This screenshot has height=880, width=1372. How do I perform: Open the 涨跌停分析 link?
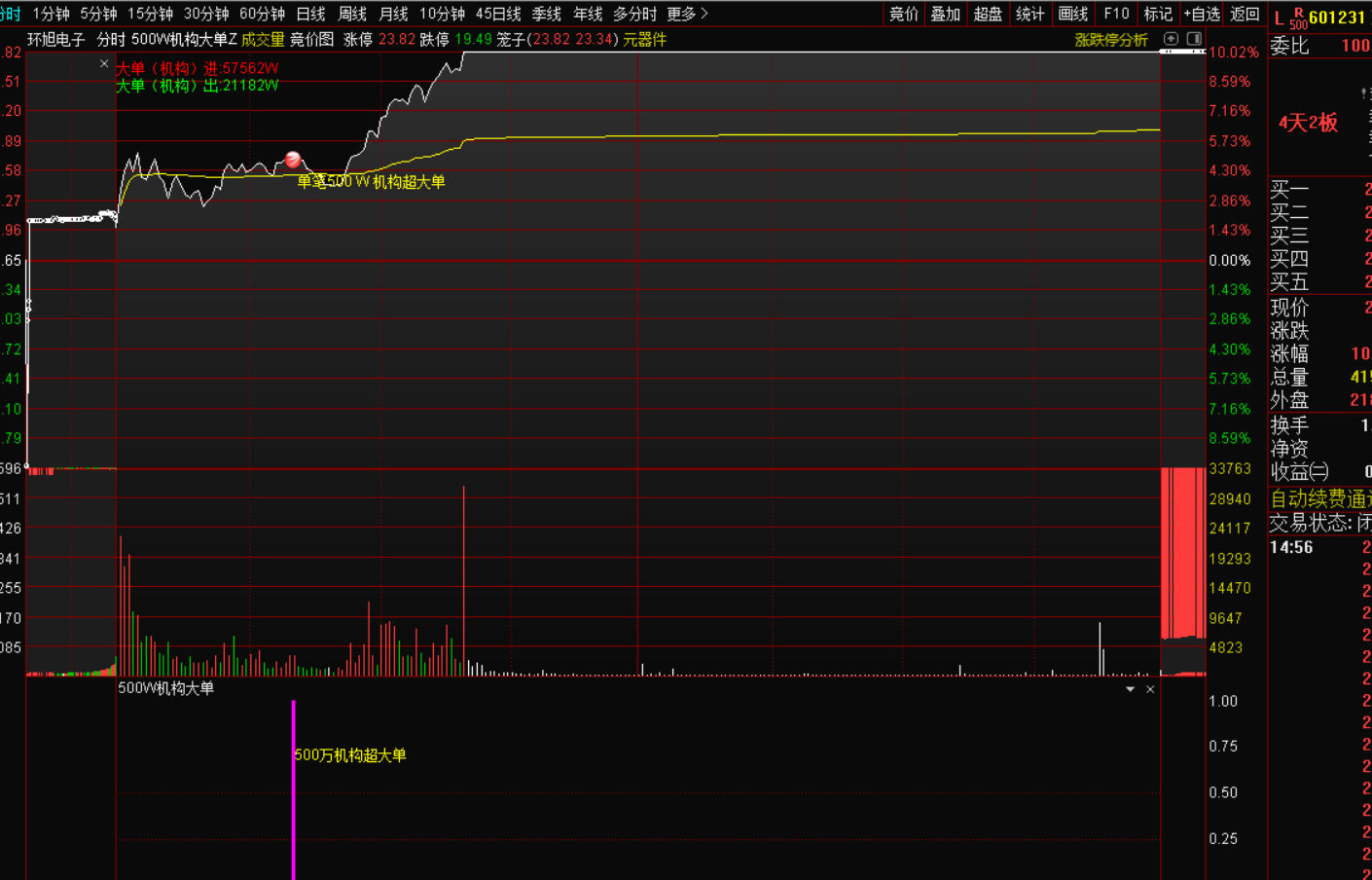(x=1110, y=40)
